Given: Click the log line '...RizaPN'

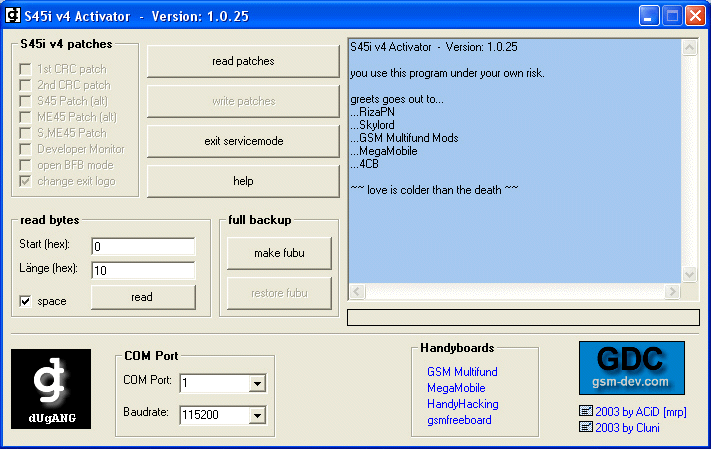Looking at the screenshot, I should pos(372,112).
